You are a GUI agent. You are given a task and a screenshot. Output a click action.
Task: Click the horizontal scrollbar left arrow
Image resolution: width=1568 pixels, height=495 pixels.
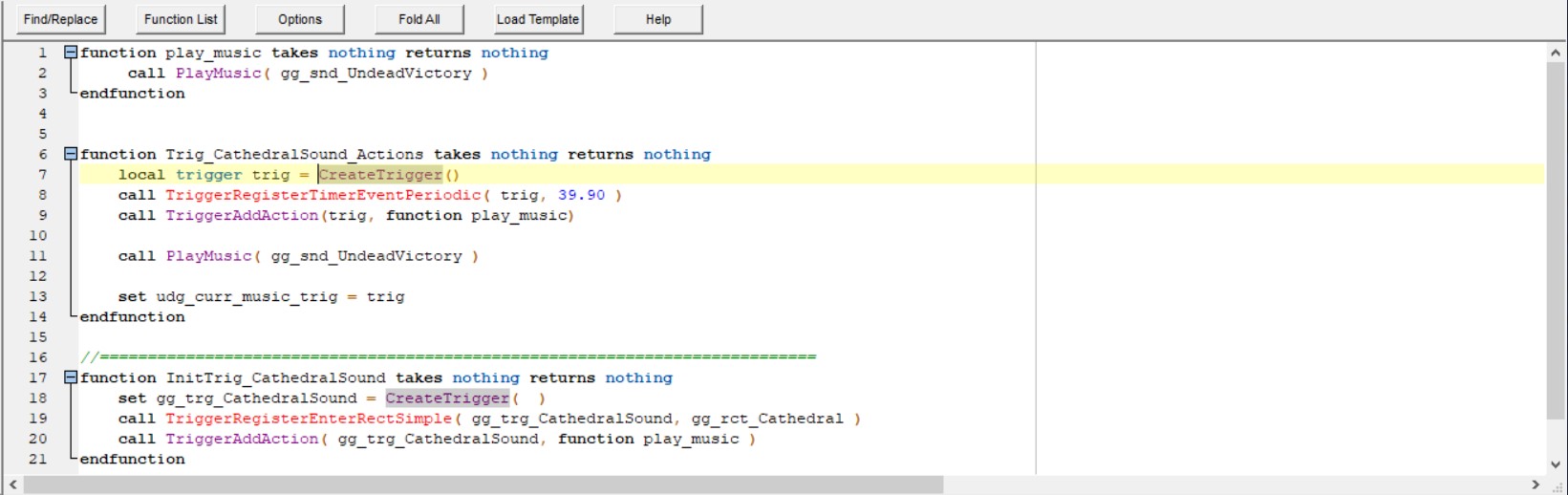[13, 484]
